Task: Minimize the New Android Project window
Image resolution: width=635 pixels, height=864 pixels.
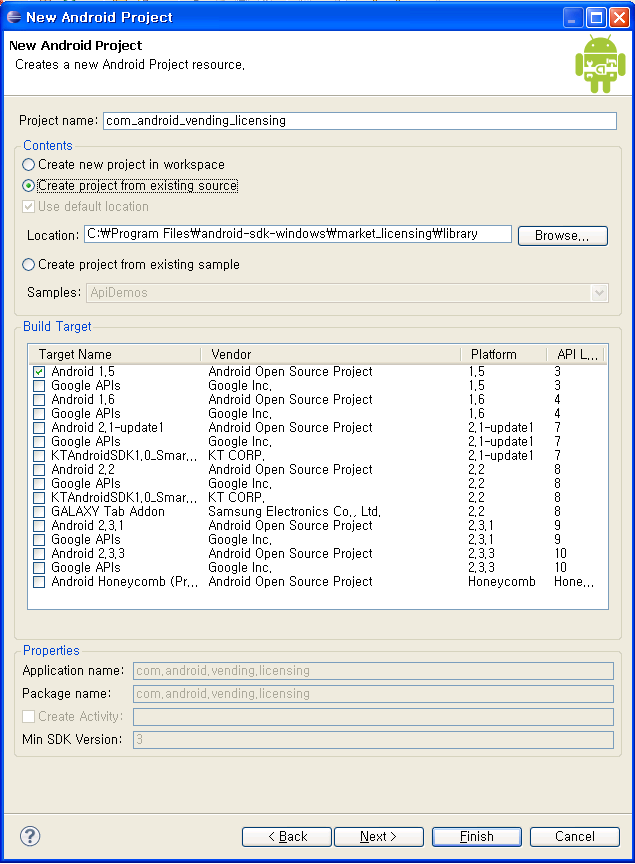Action: pyautogui.click(x=573, y=18)
